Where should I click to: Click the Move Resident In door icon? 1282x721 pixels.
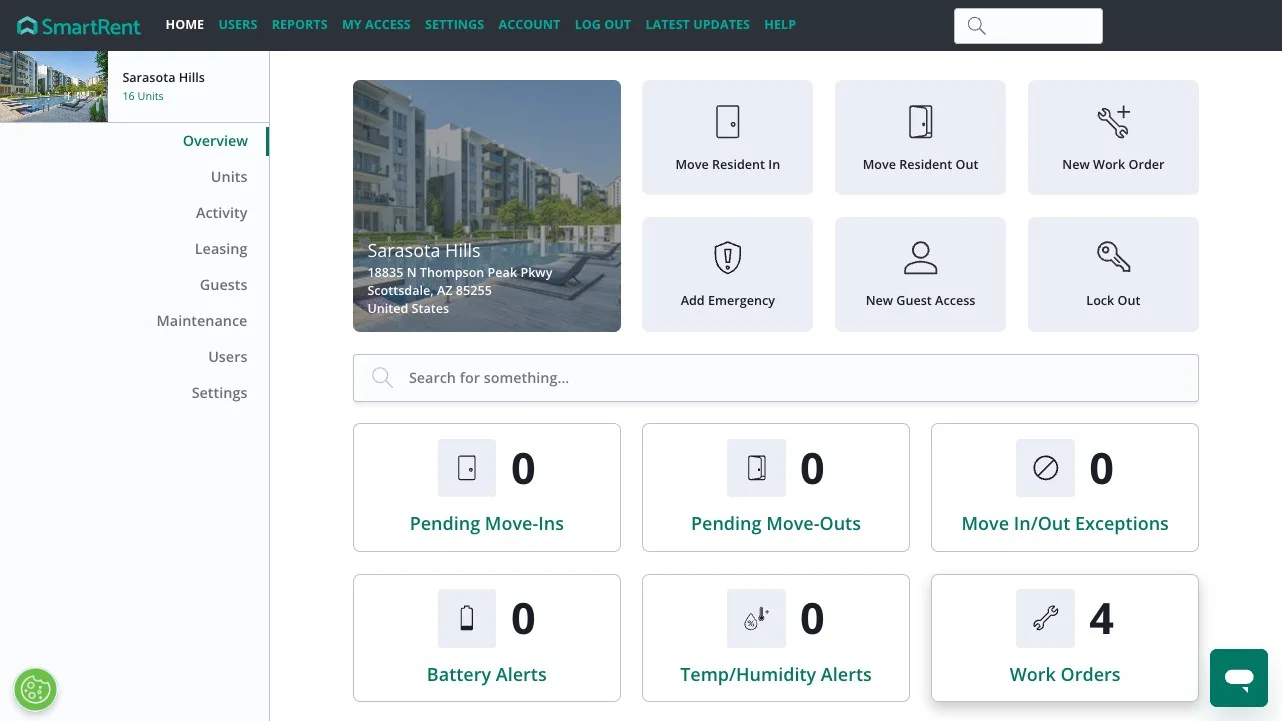click(x=728, y=122)
